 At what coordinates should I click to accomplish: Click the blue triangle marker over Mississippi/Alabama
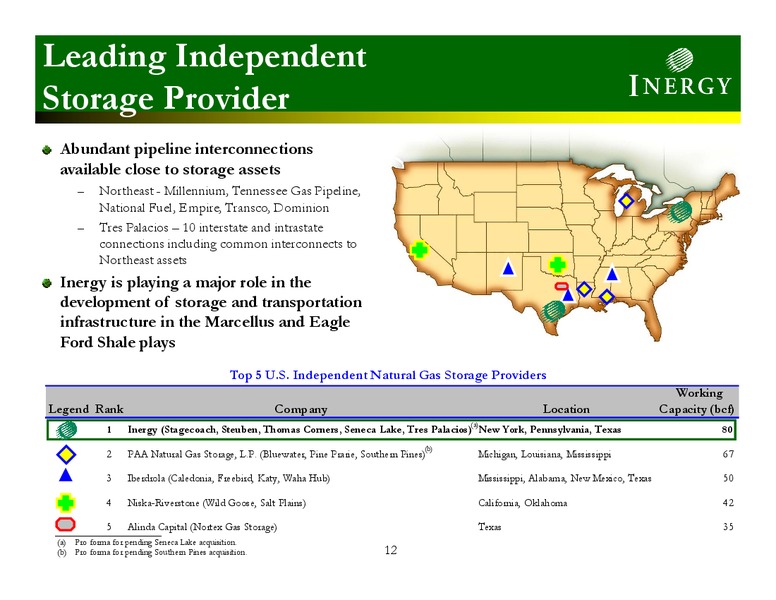[612, 273]
